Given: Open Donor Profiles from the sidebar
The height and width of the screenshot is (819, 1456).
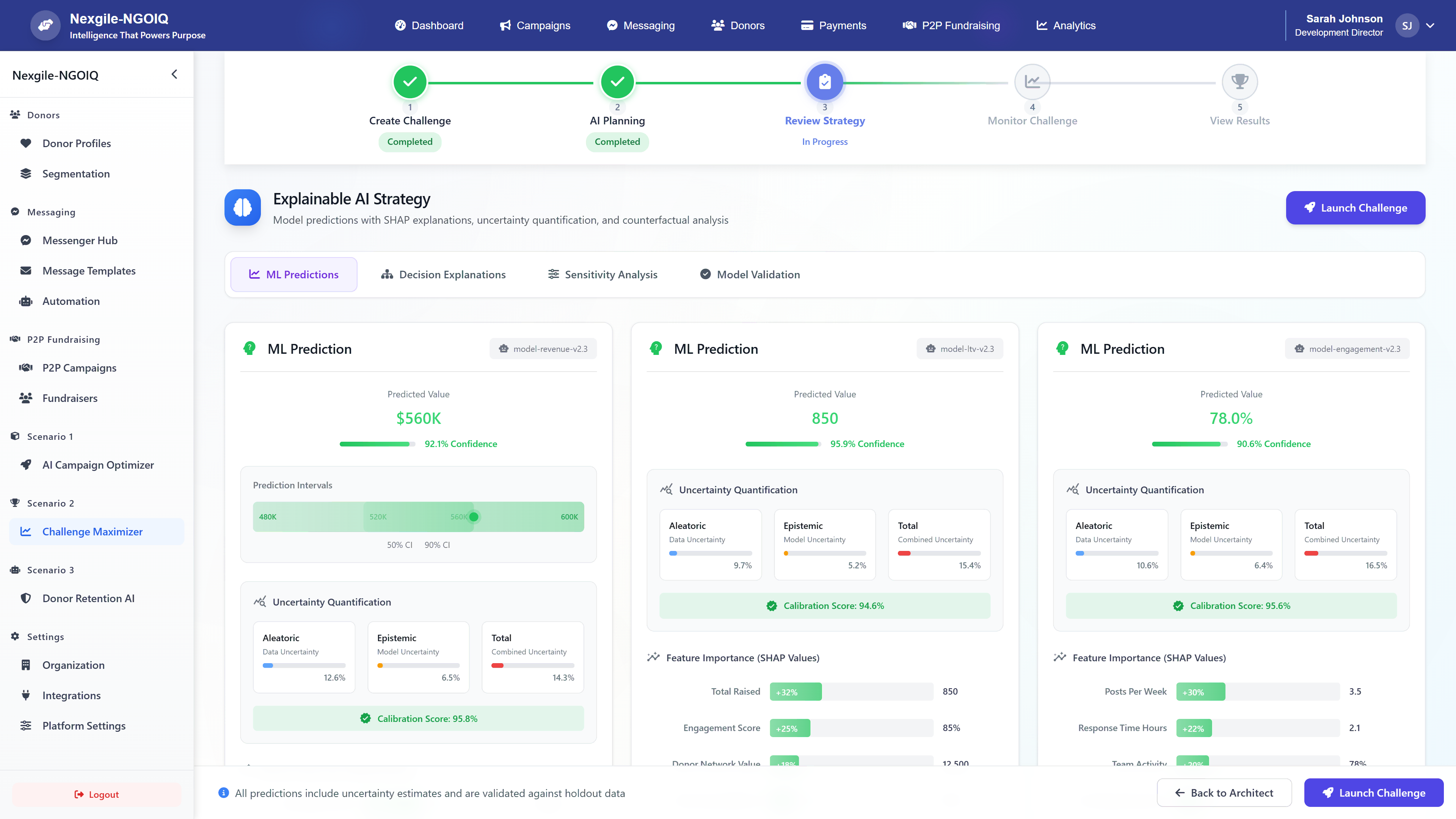Looking at the screenshot, I should coord(76,144).
